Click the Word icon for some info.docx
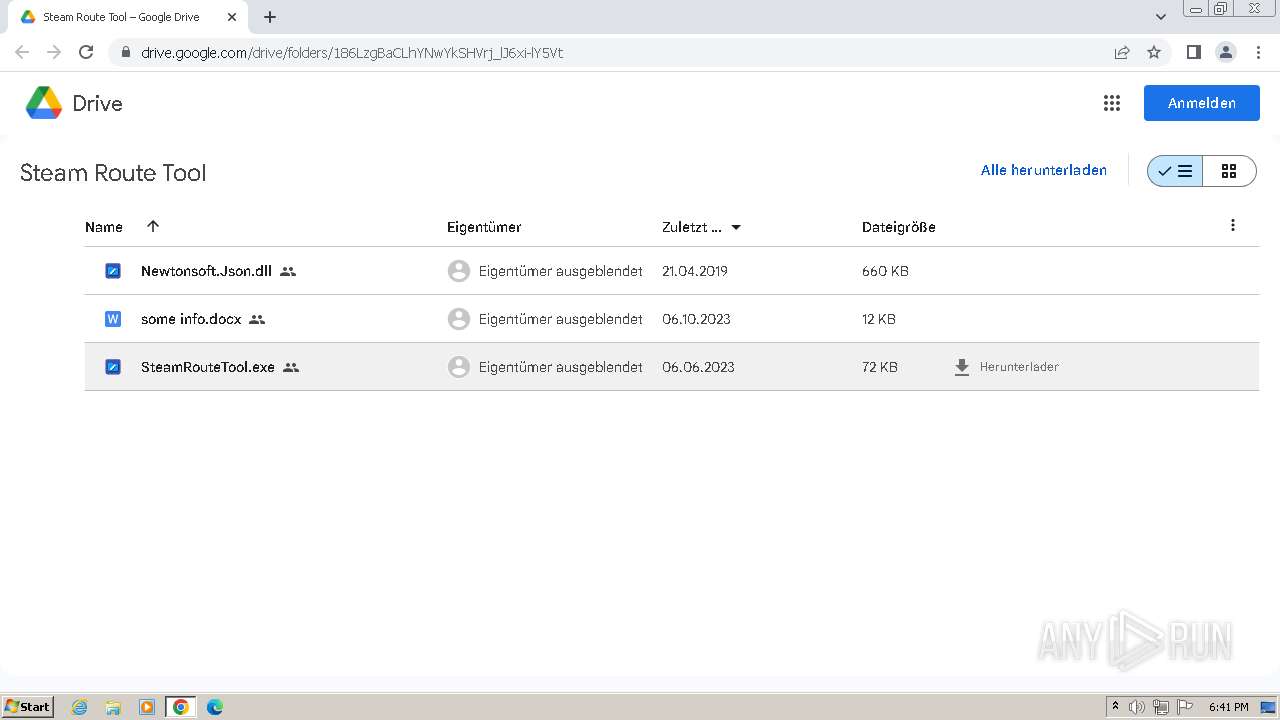This screenshot has height=720, width=1280. pyautogui.click(x=113, y=319)
